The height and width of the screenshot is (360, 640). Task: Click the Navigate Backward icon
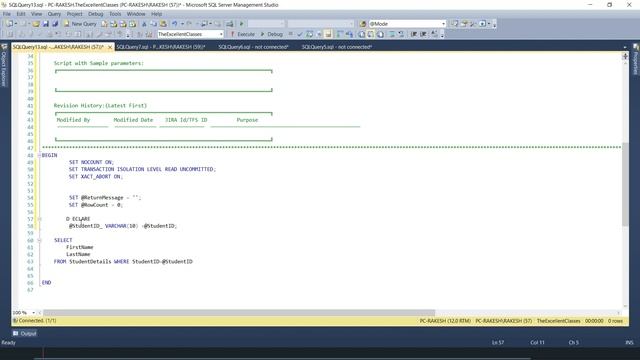coord(204,24)
